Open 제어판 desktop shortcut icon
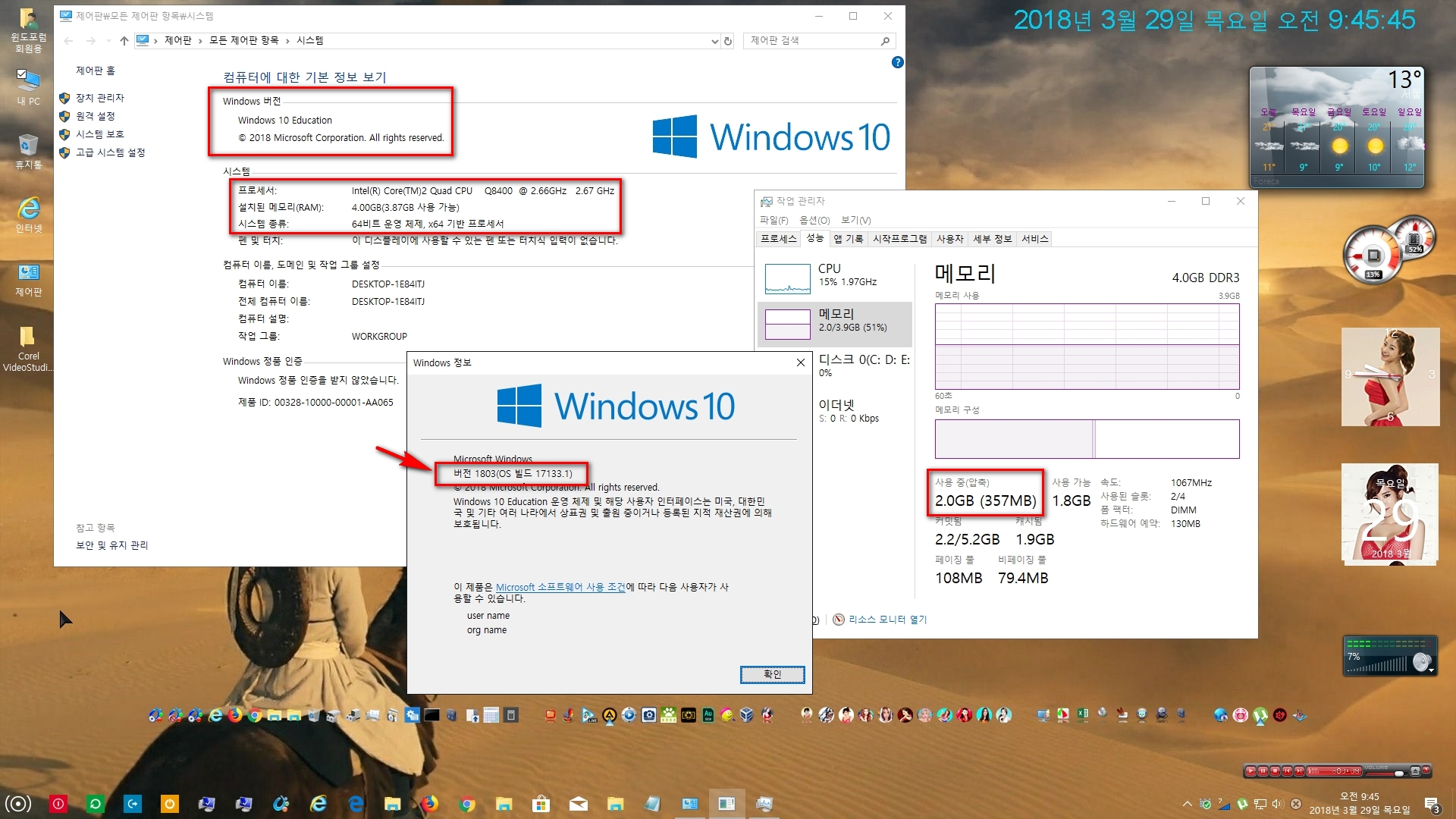The image size is (1456, 819). pos(28,279)
